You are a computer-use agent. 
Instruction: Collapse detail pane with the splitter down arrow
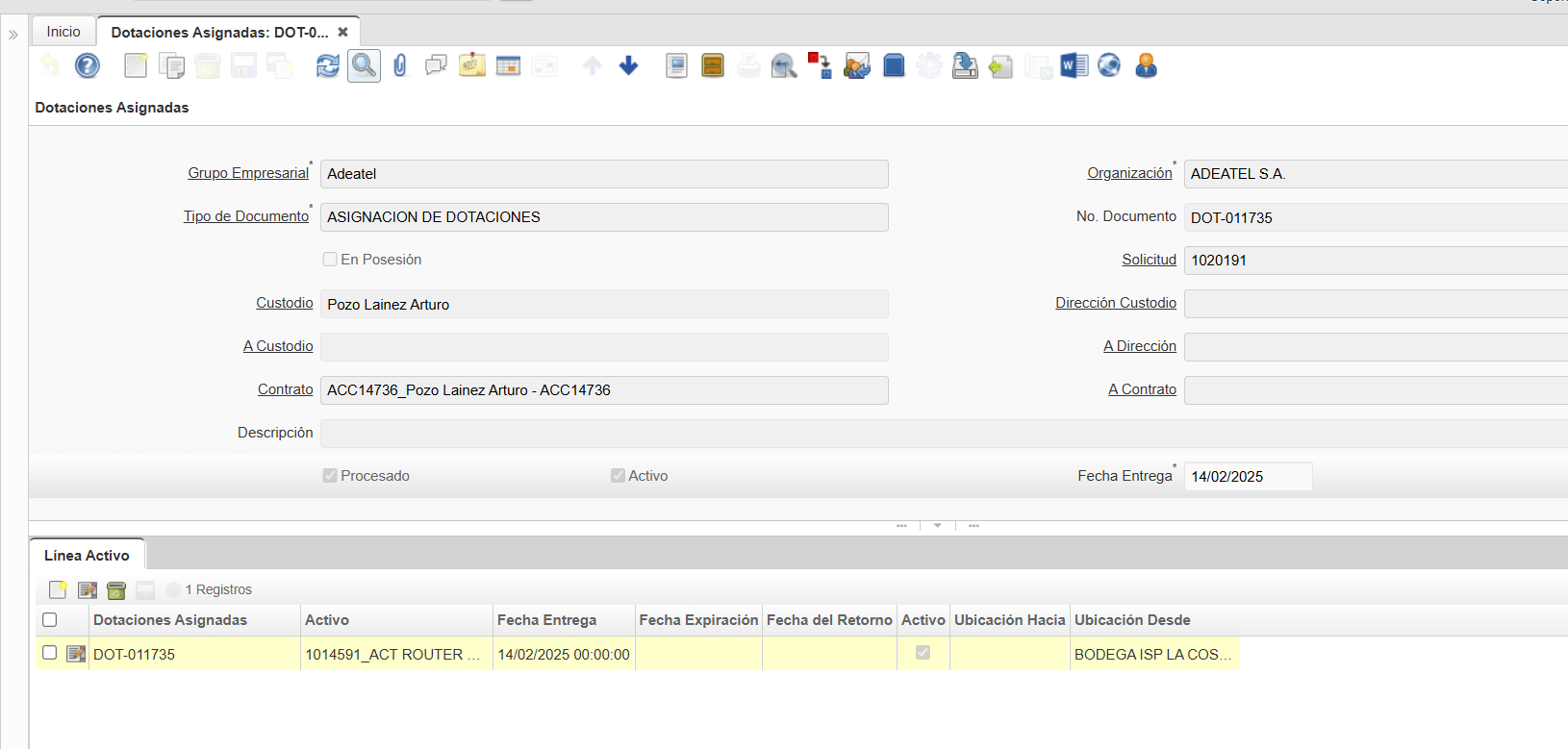(938, 526)
